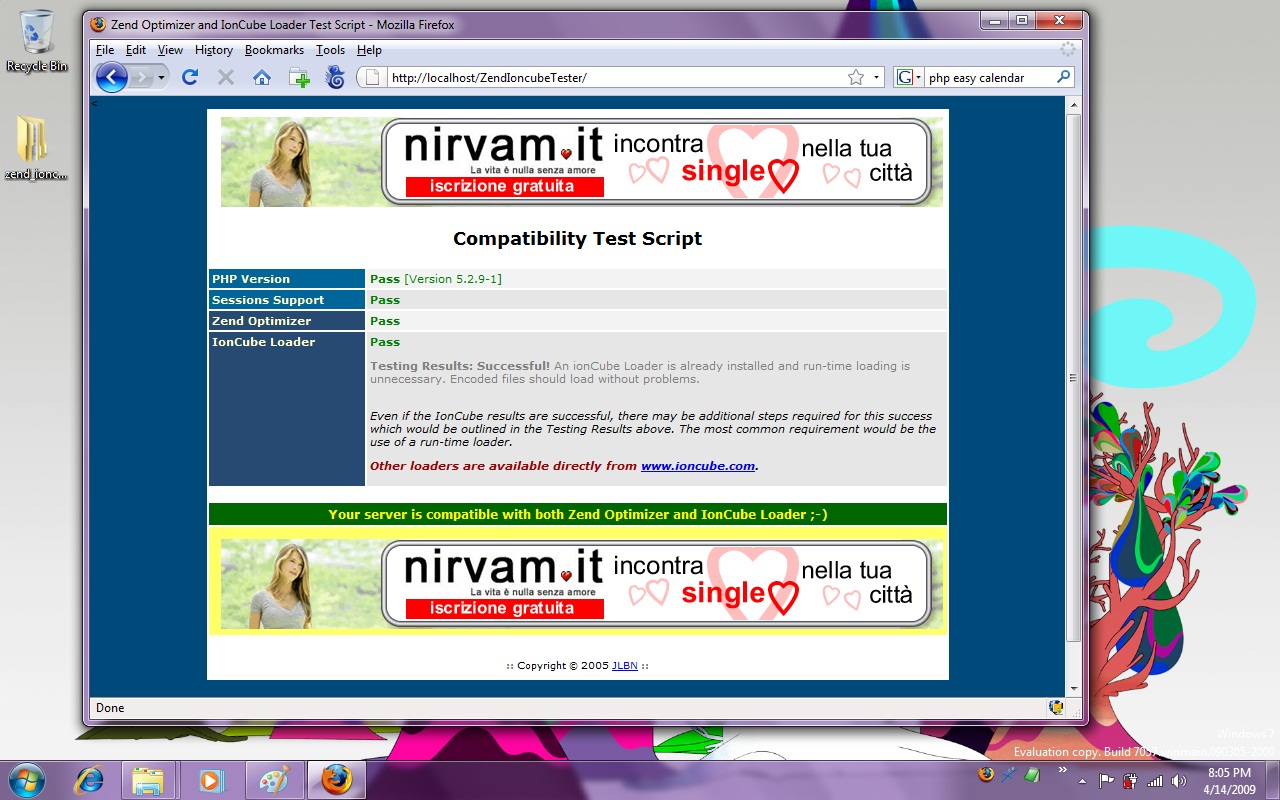Open the Recycle Bin on desktop
This screenshot has height=800, width=1280.
[x=37, y=40]
